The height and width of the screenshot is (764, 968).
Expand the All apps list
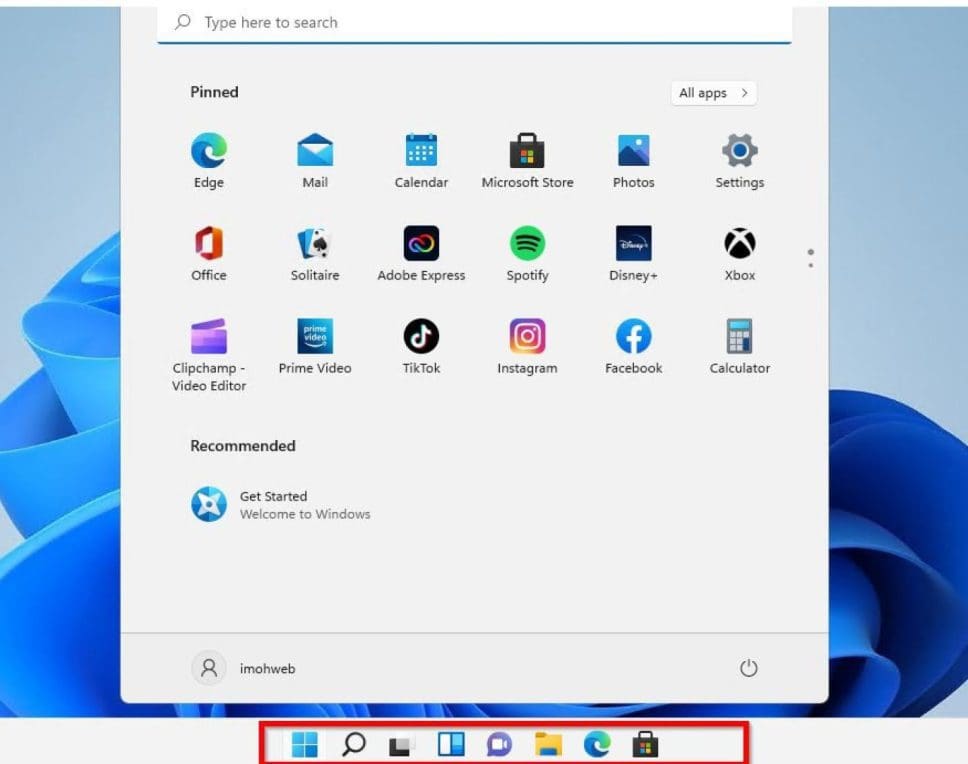pos(713,93)
